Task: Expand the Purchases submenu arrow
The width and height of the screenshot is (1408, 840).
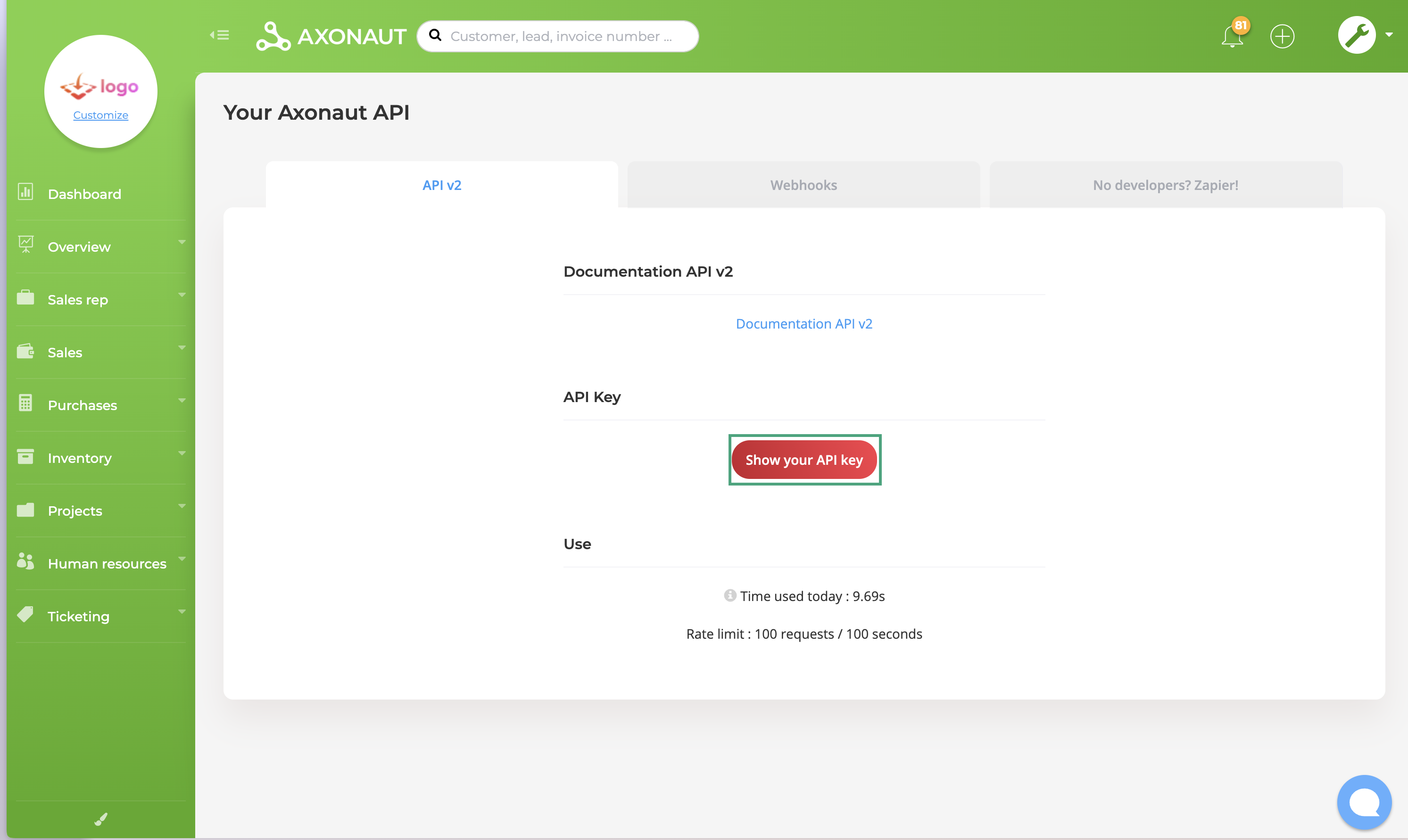Action: point(182,401)
